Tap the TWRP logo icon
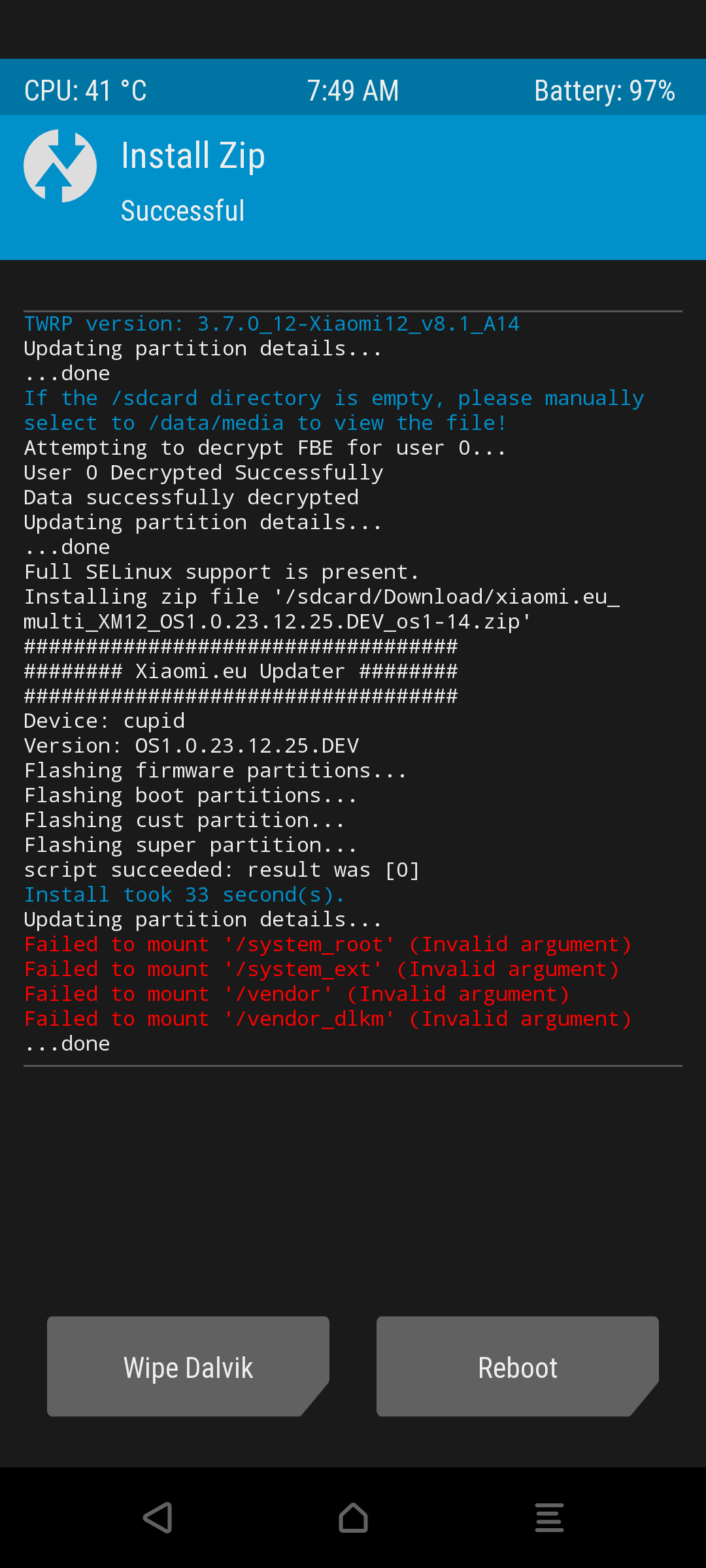Image resolution: width=706 pixels, height=1568 pixels. (60, 166)
